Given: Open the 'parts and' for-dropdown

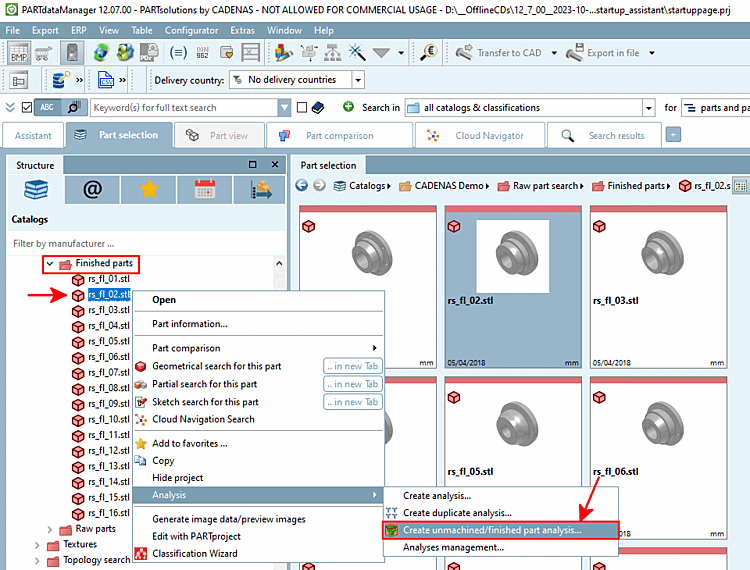Looking at the screenshot, I should point(716,108).
